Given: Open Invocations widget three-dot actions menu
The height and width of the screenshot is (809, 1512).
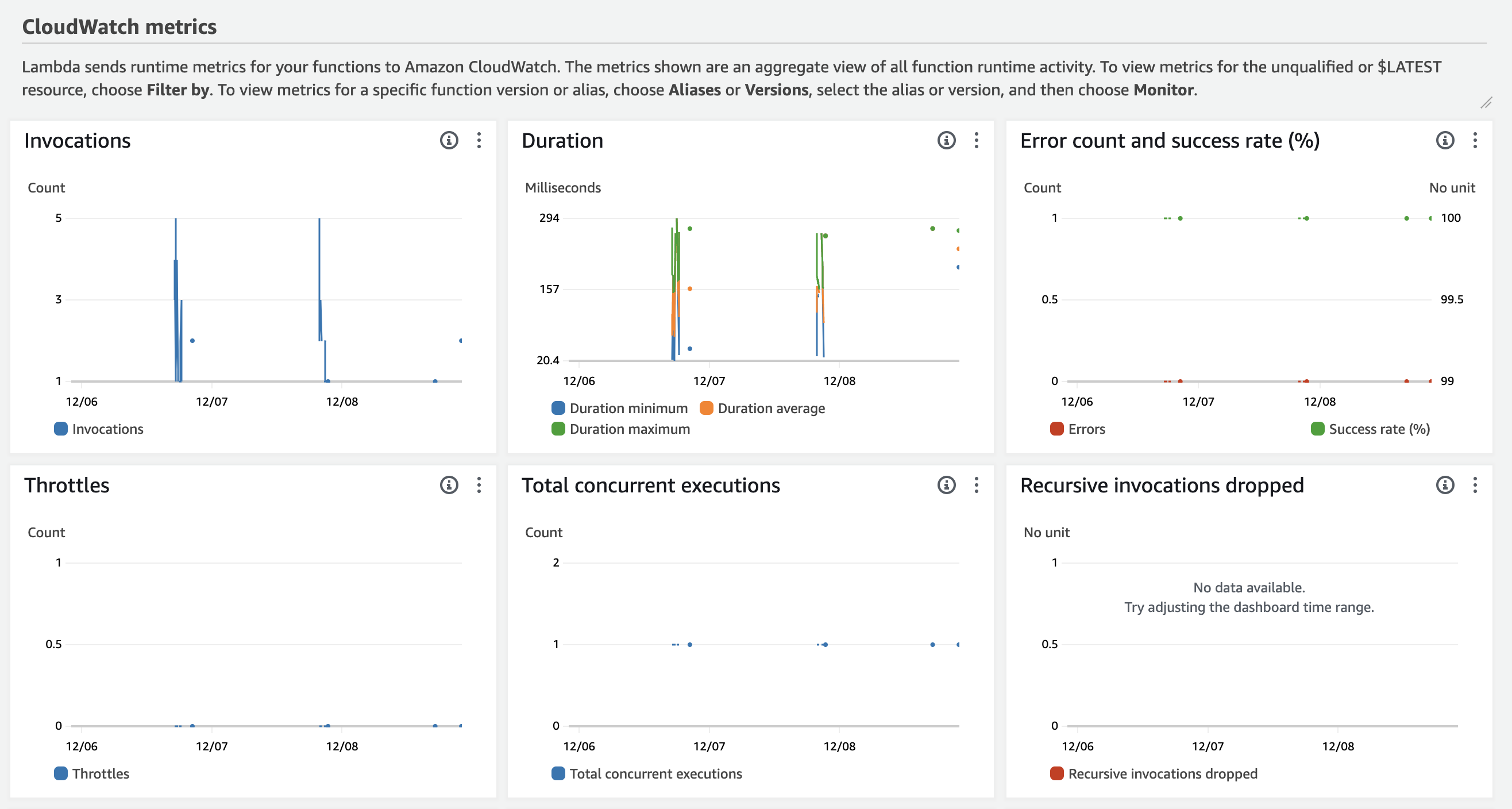Looking at the screenshot, I should [479, 140].
